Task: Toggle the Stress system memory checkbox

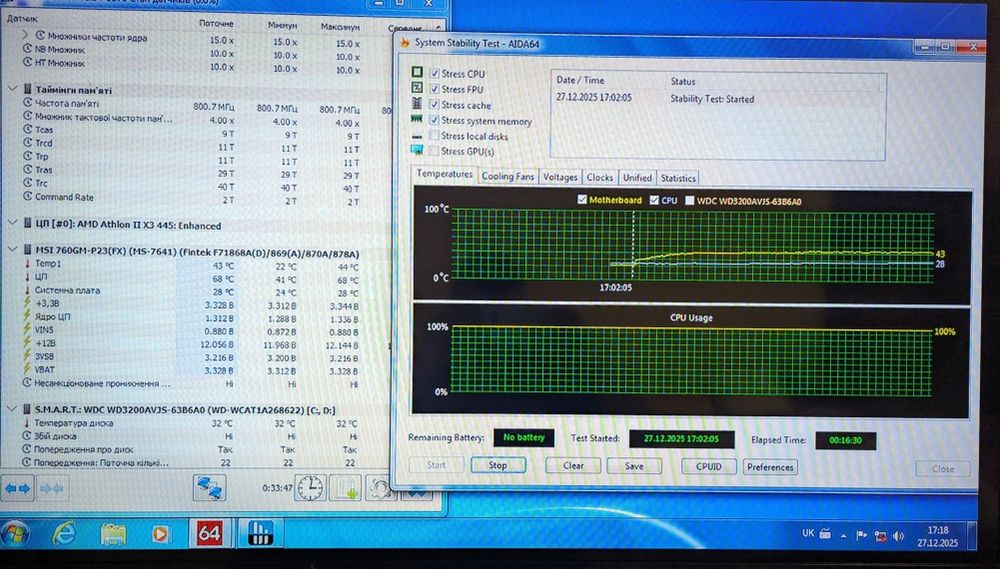Action: [434, 120]
